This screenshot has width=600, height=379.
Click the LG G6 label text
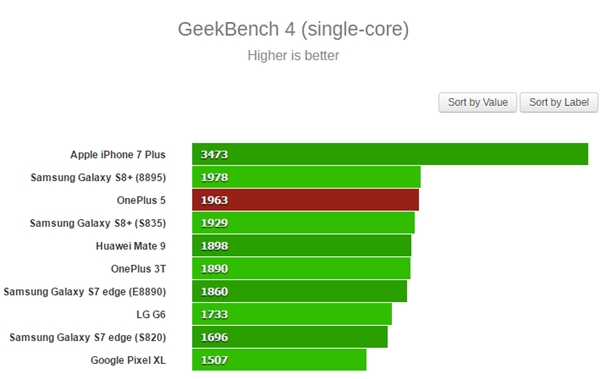pos(151,314)
